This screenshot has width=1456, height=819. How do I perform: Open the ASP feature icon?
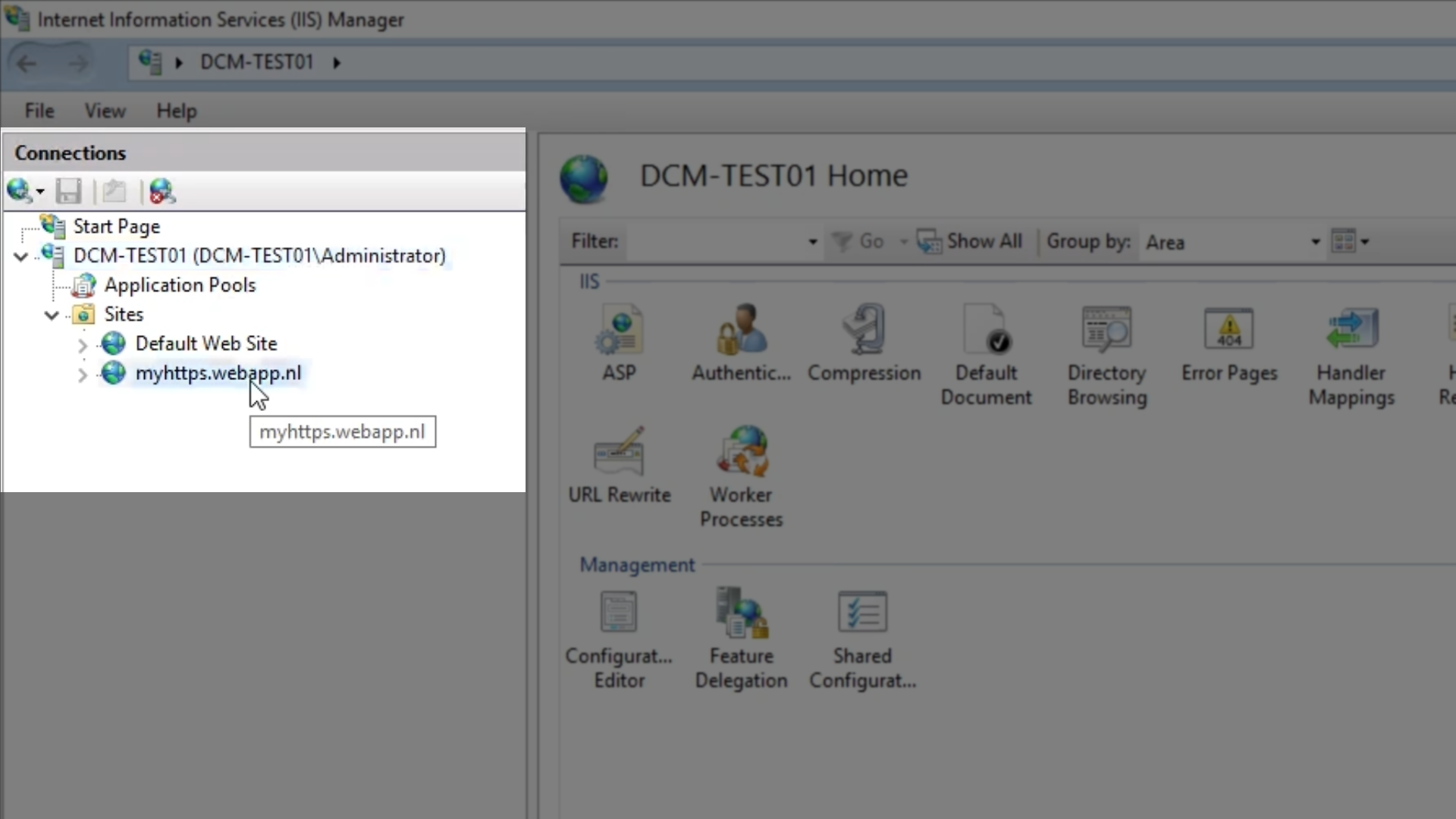pyautogui.click(x=619, y=331)
